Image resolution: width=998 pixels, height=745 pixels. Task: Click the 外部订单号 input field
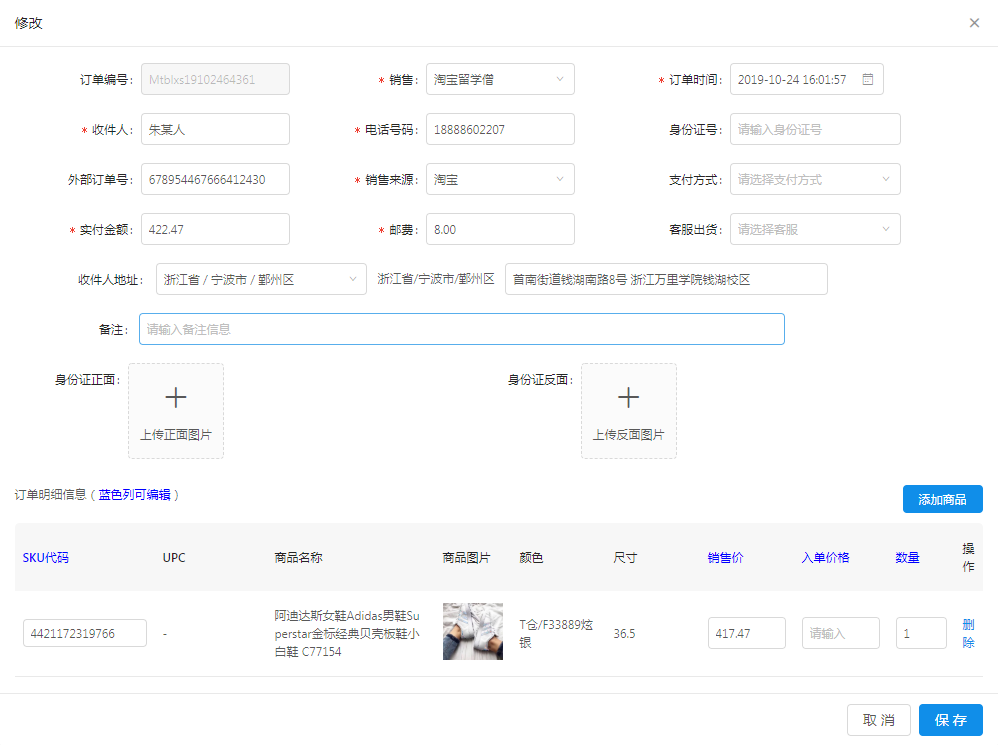click(x=215, y=179)
